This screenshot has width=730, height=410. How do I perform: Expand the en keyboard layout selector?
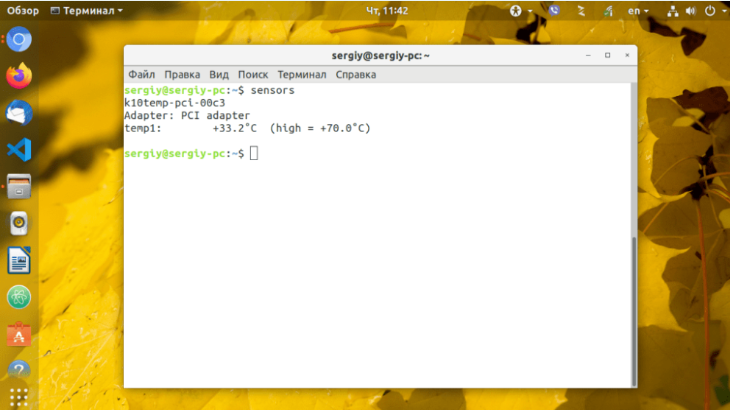[639, 11]
